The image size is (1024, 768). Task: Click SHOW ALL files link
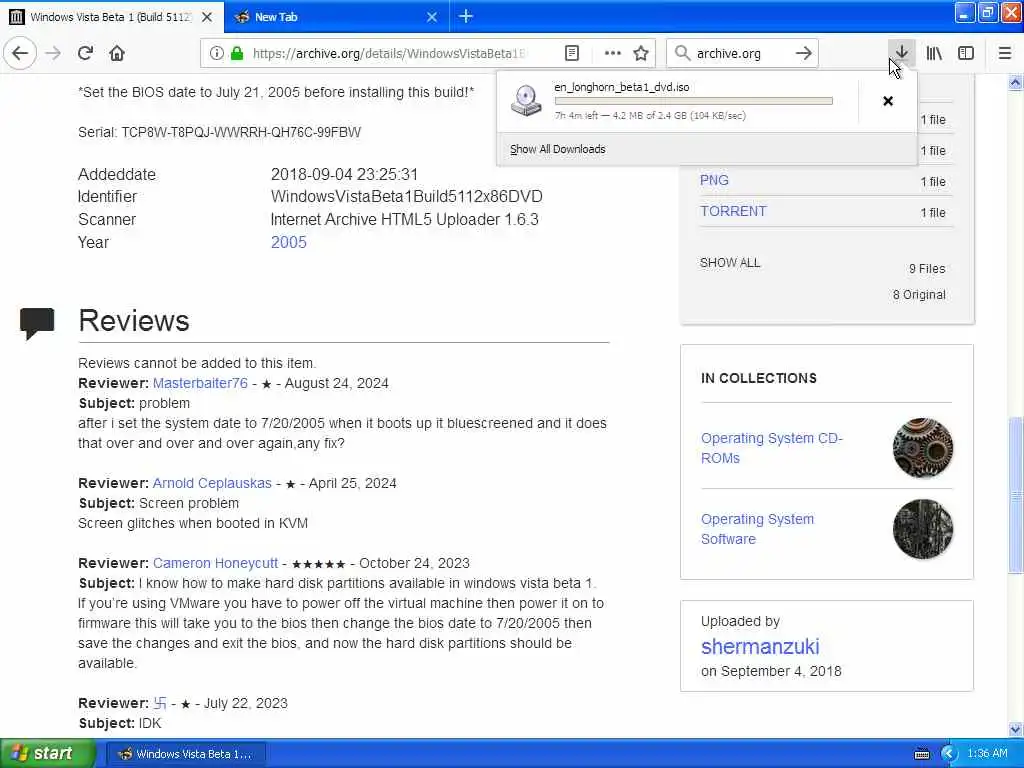[x=729, y=263]
